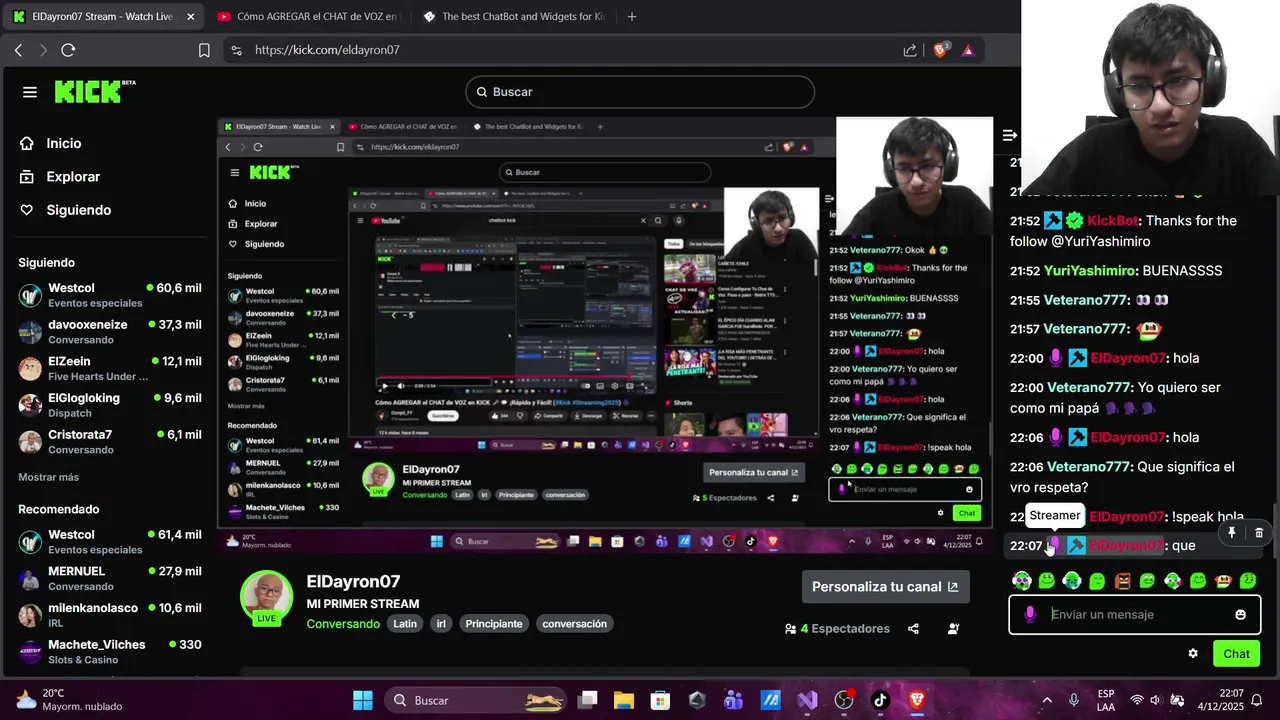Click the browser share icon
The width and height of the screenshot is (1280, 720).
click(910, 50)
